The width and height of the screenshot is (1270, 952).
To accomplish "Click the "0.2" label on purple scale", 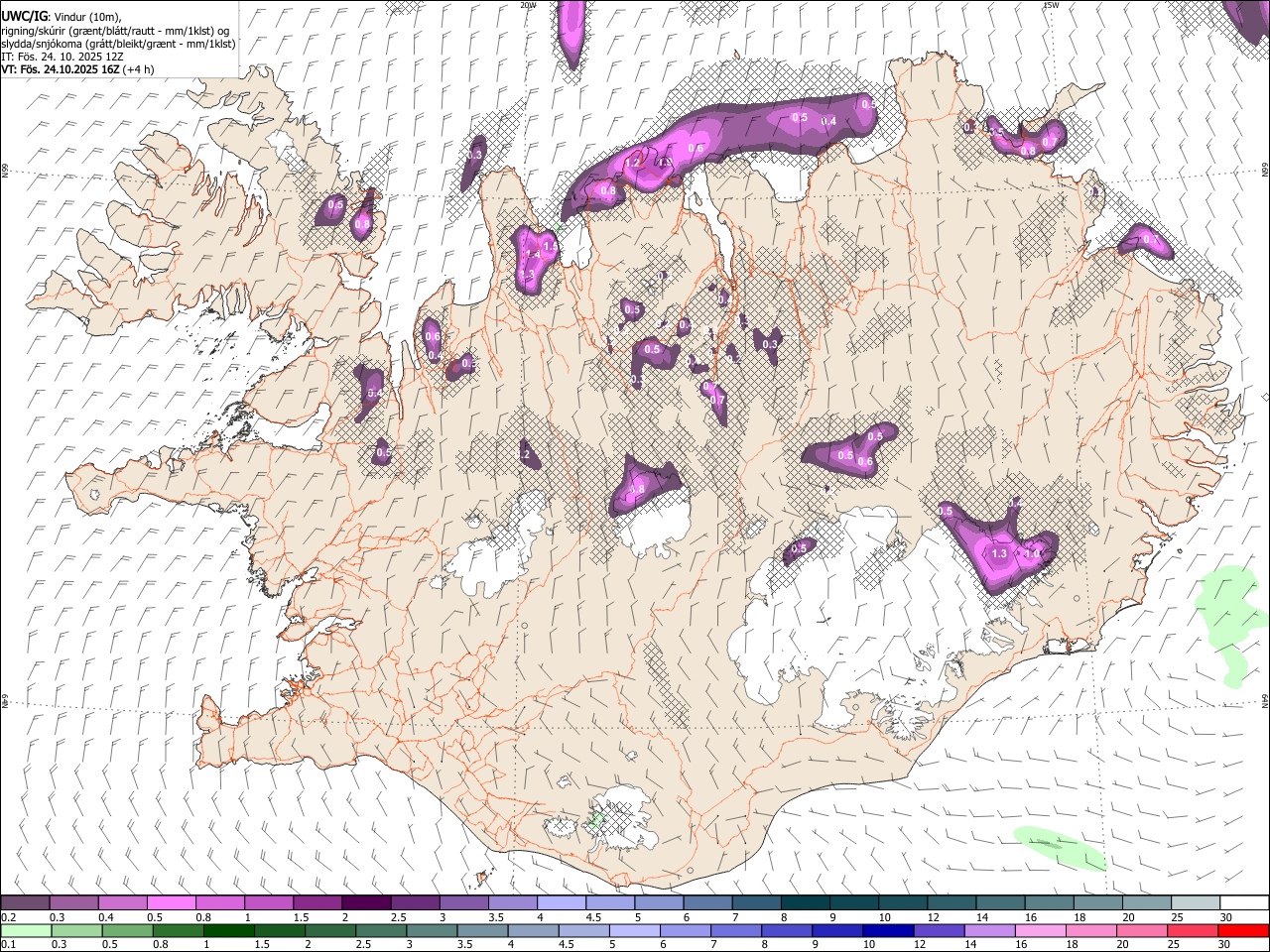I will tap(9, 917).
